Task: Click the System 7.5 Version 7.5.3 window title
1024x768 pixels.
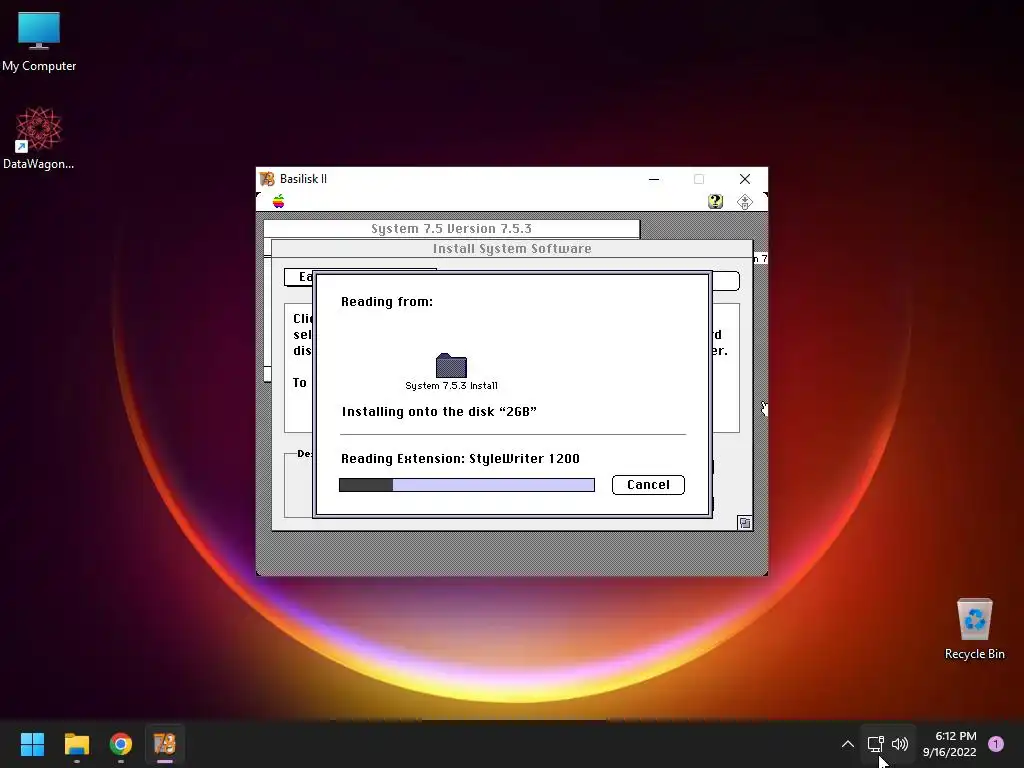Action: coord(451,229)
